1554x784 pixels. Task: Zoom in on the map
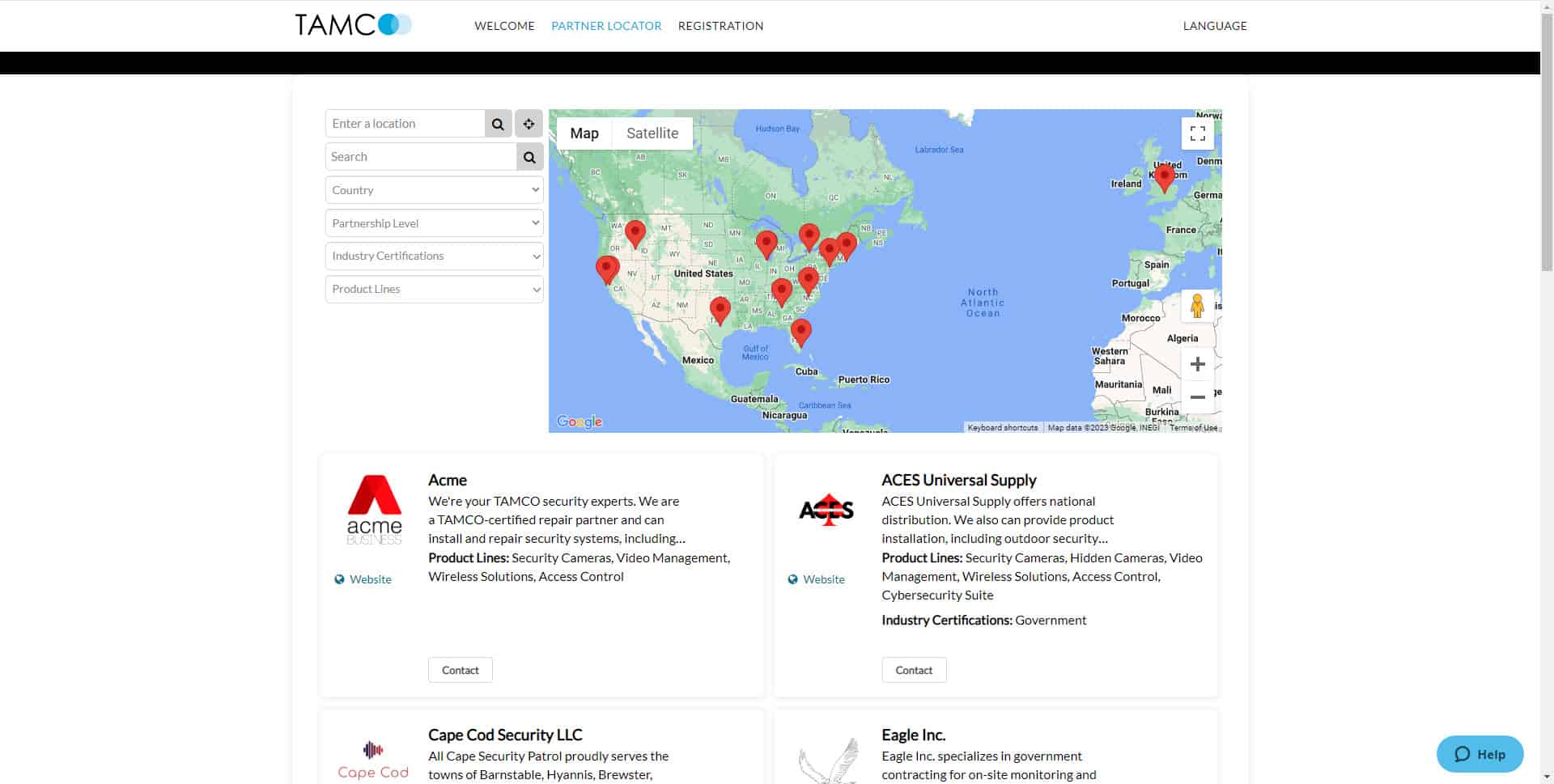(1197, 365)
